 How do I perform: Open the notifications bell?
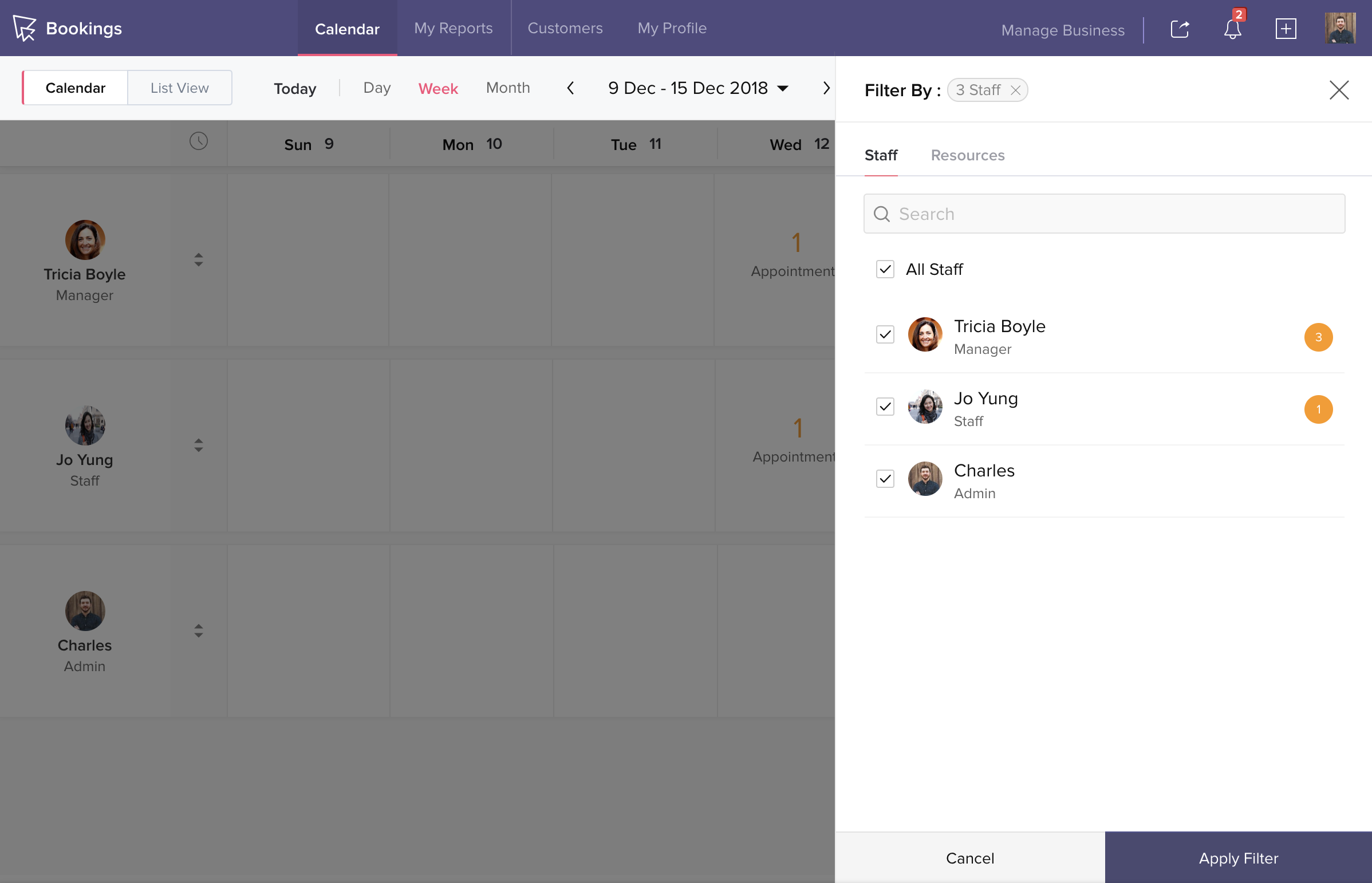coord(1232,29)
